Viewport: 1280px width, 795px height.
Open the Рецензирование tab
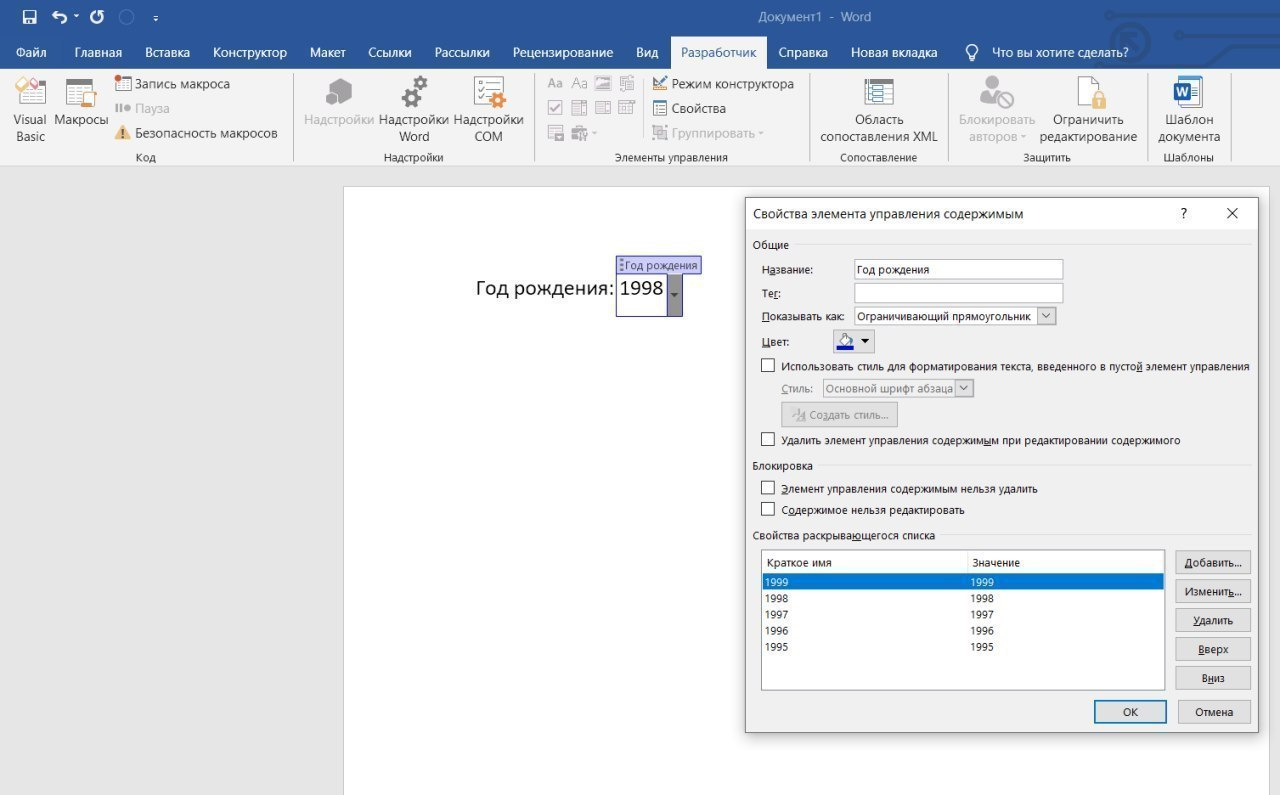562,52
